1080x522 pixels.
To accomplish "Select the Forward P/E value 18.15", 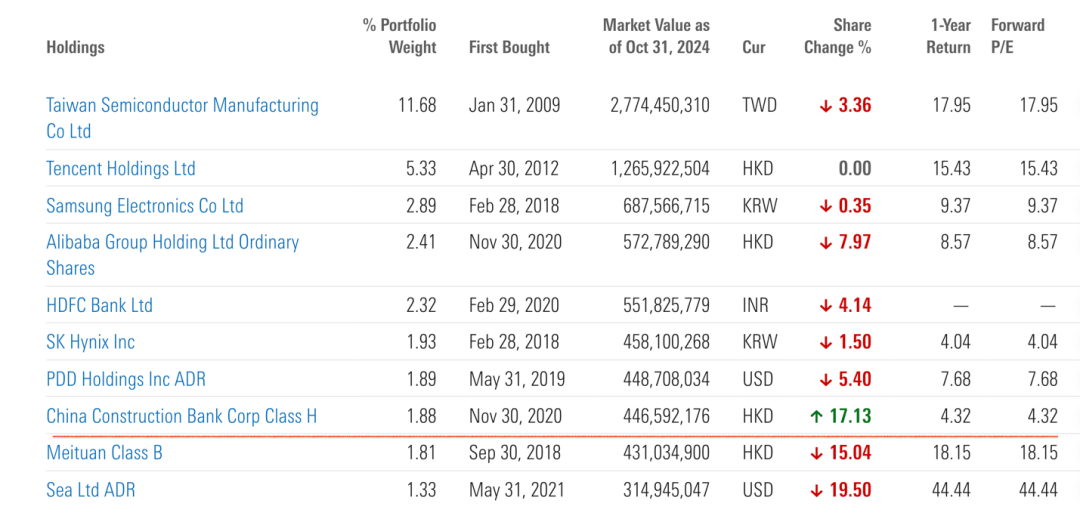I will point(1039,453).
